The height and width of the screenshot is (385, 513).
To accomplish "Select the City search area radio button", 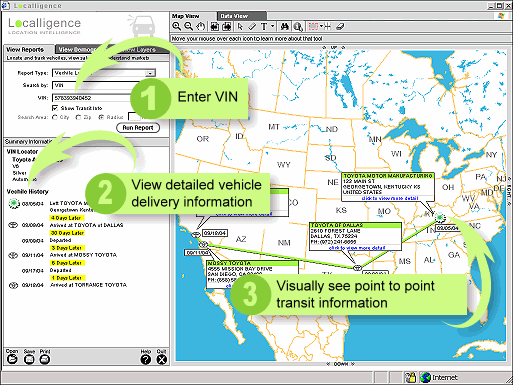I will pos(55,117).
